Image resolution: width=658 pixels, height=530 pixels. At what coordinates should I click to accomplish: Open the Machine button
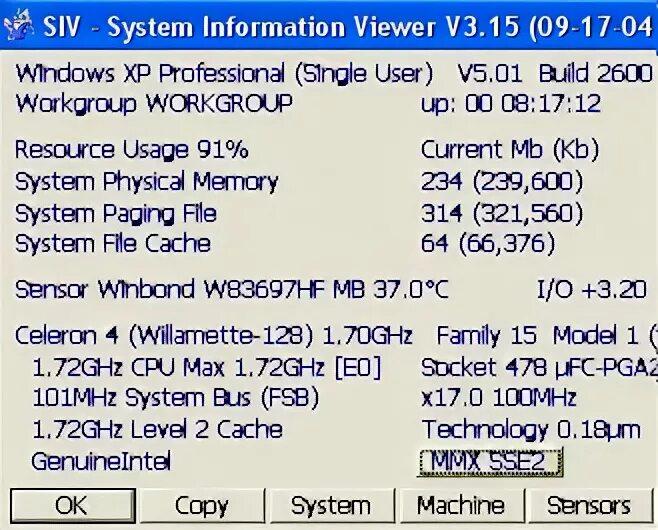coord(461,505)
